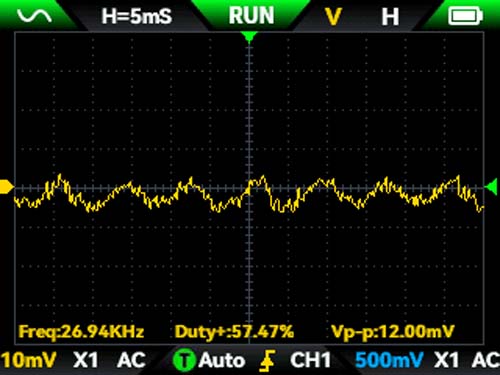Image resolution: width=500 pixels, height=375 pixels.
Task: Check the battery indicator icon
Action: point(465,16)
